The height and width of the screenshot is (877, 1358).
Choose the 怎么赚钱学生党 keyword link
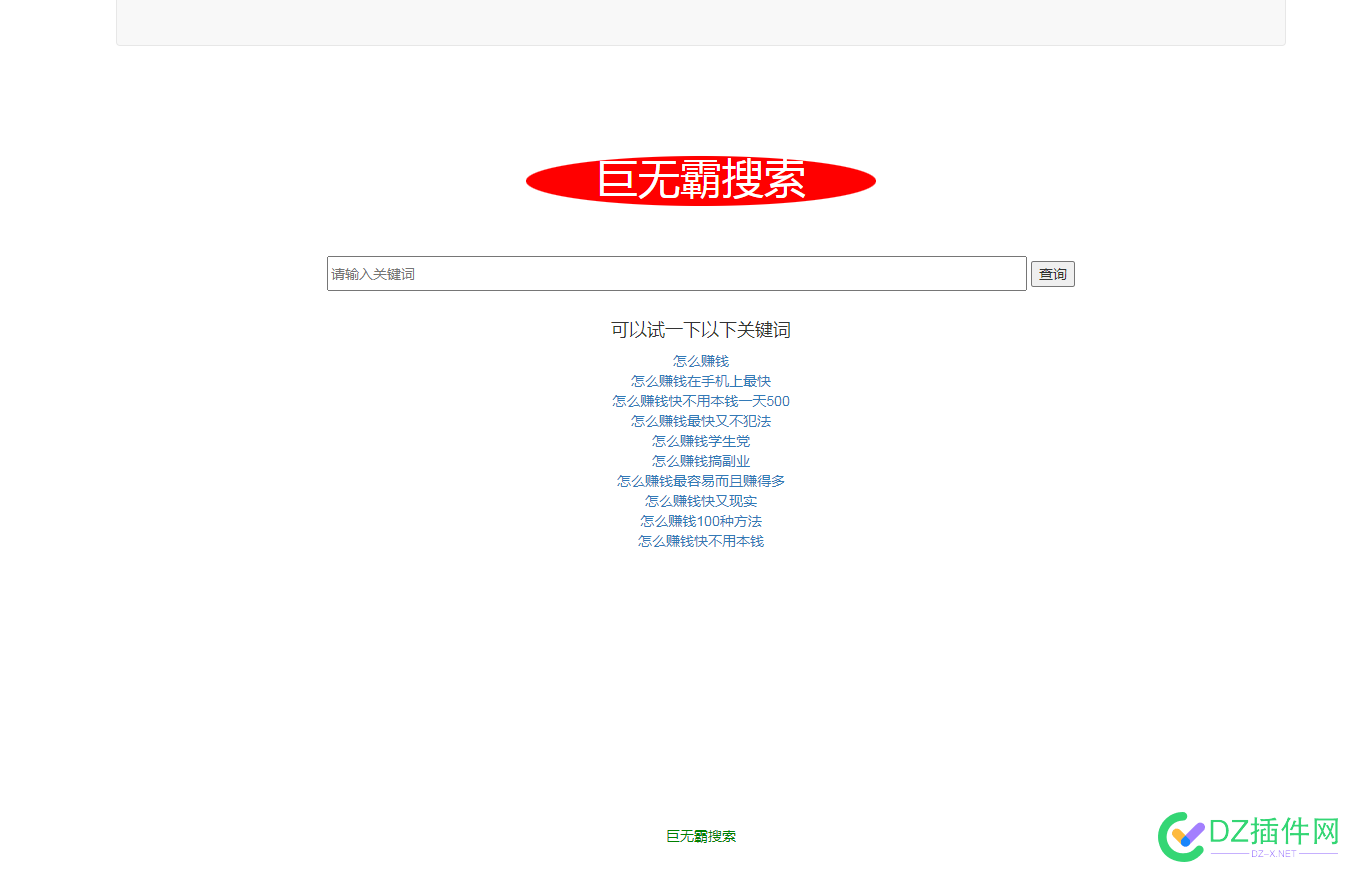click(x=701, y=441)
